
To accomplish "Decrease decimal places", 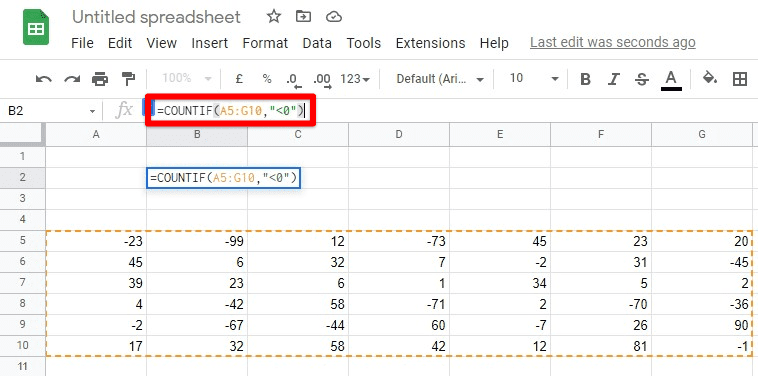I will [x=293, y=80].
